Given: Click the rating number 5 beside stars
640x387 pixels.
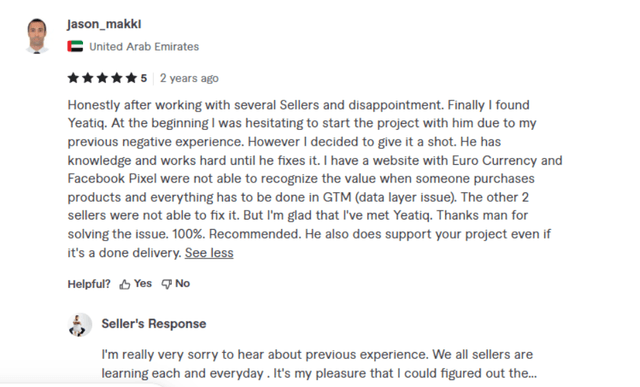Looking at the screenshot, I should click(144, 78).
